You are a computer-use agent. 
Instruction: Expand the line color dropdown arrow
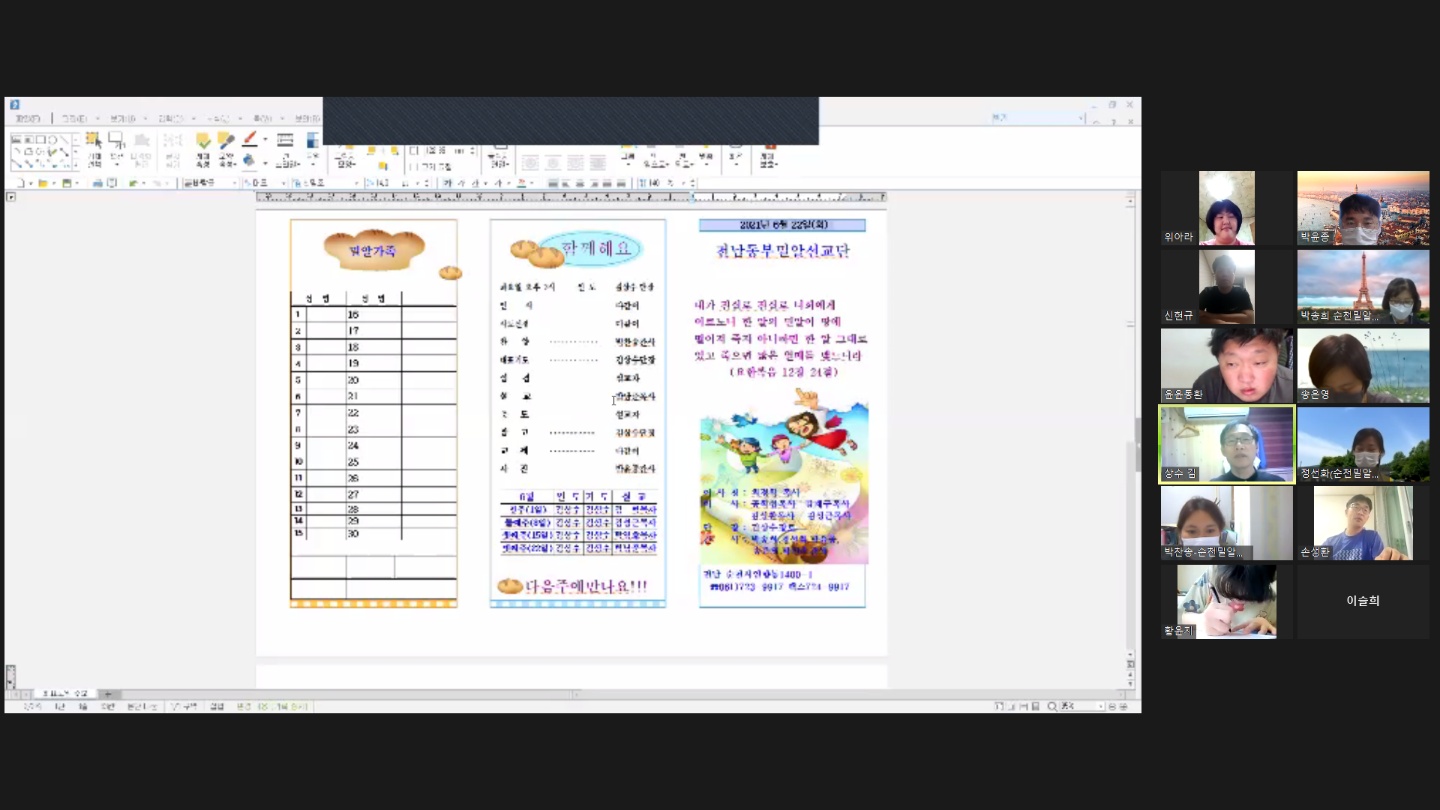coord(265,140)
